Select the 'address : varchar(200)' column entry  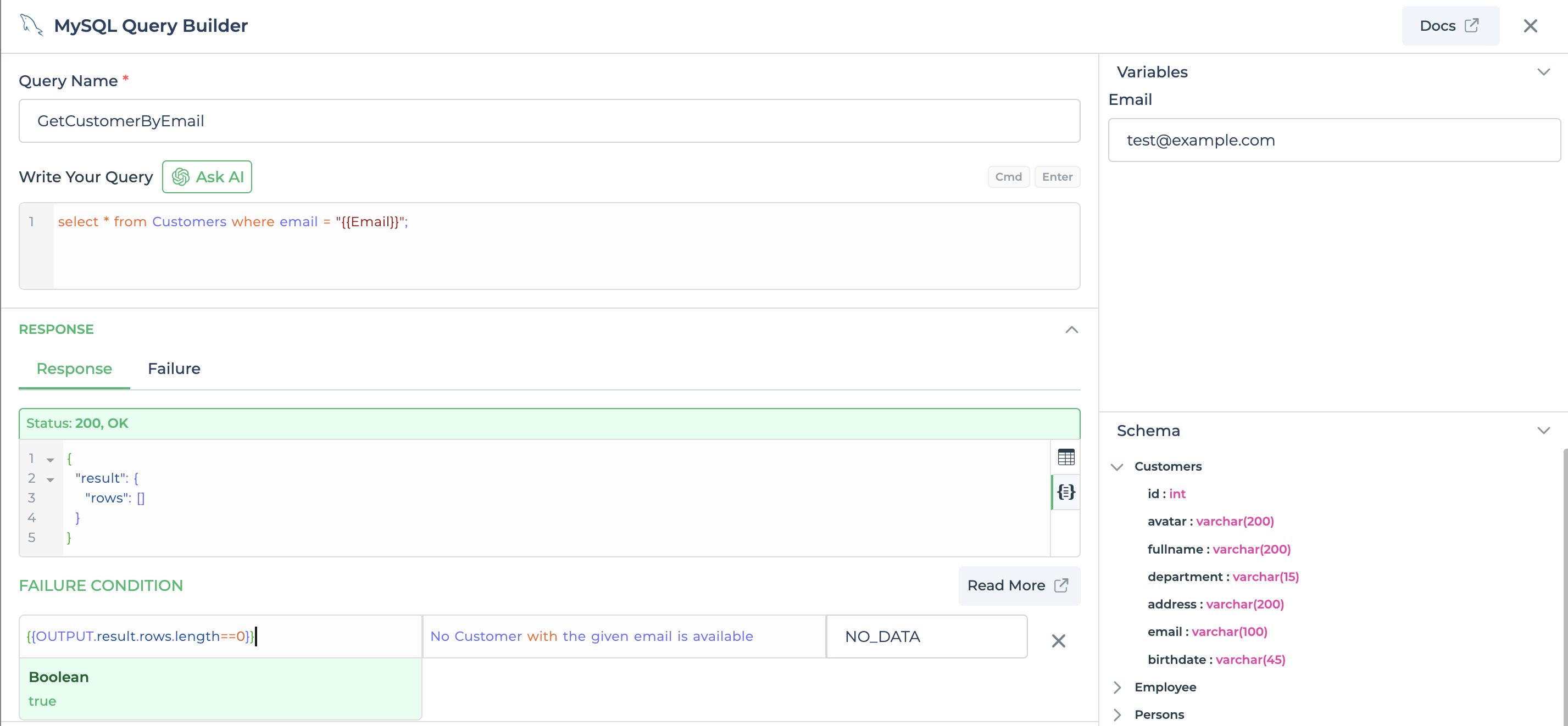[x=1216, y=604]
